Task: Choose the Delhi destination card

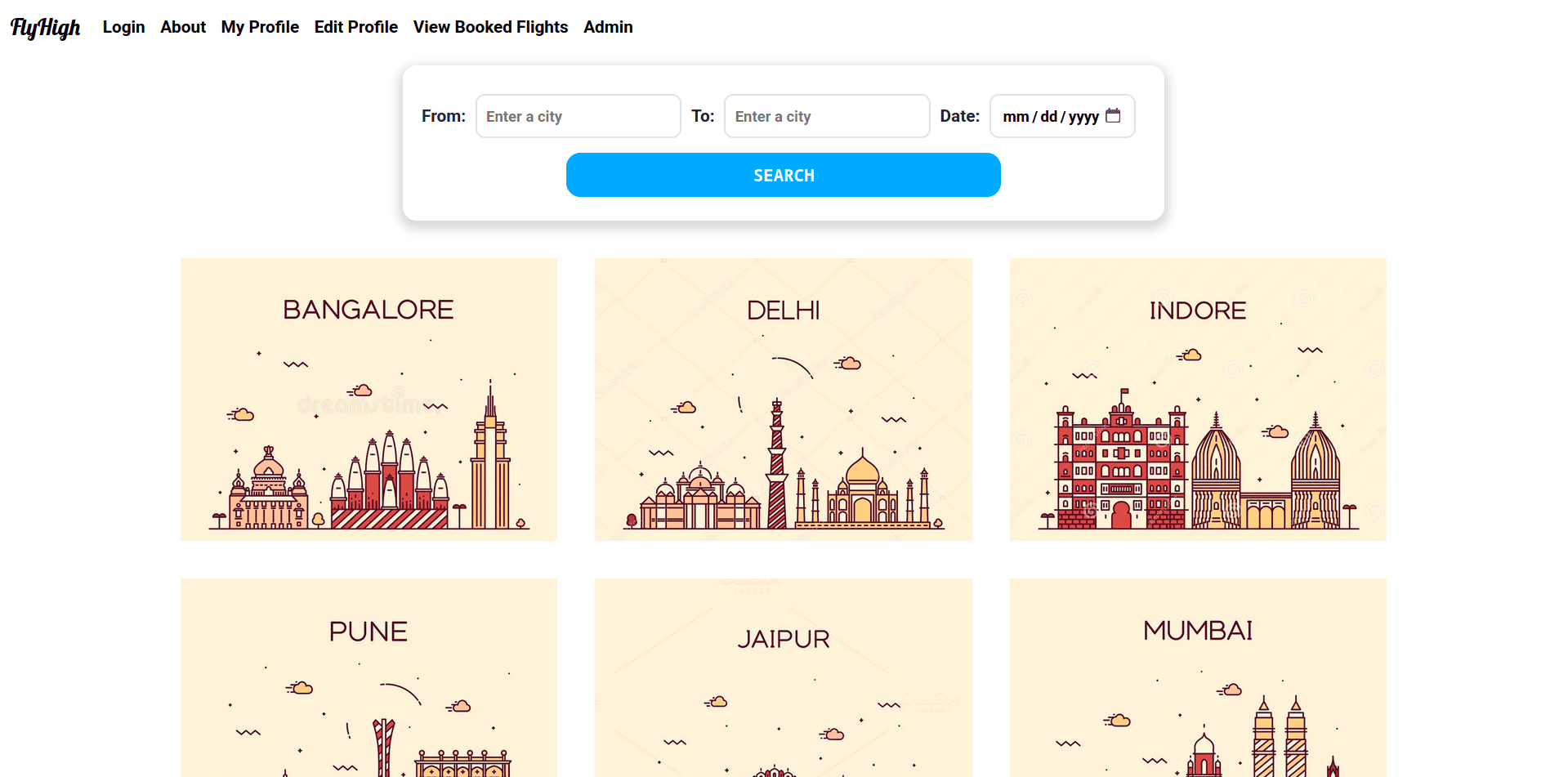Action: tap(783, 400)
